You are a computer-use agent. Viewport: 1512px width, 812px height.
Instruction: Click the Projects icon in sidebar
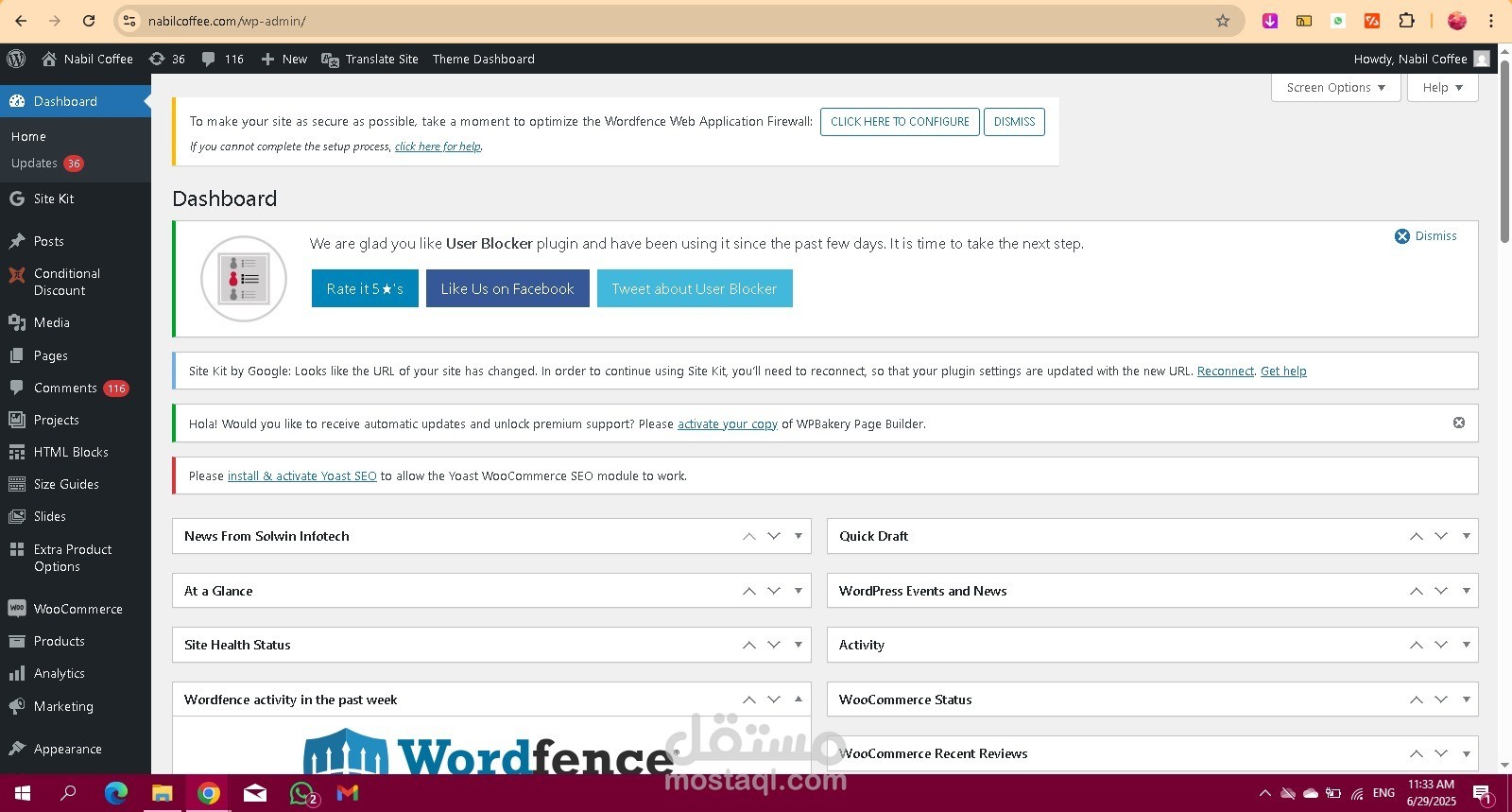pos(16,420)
